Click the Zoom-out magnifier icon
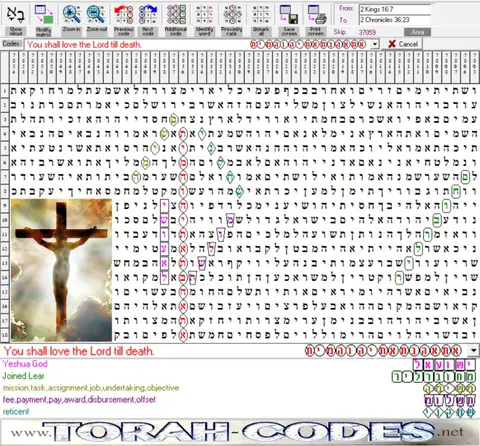The image size is (480, 446). coord(96,15)
